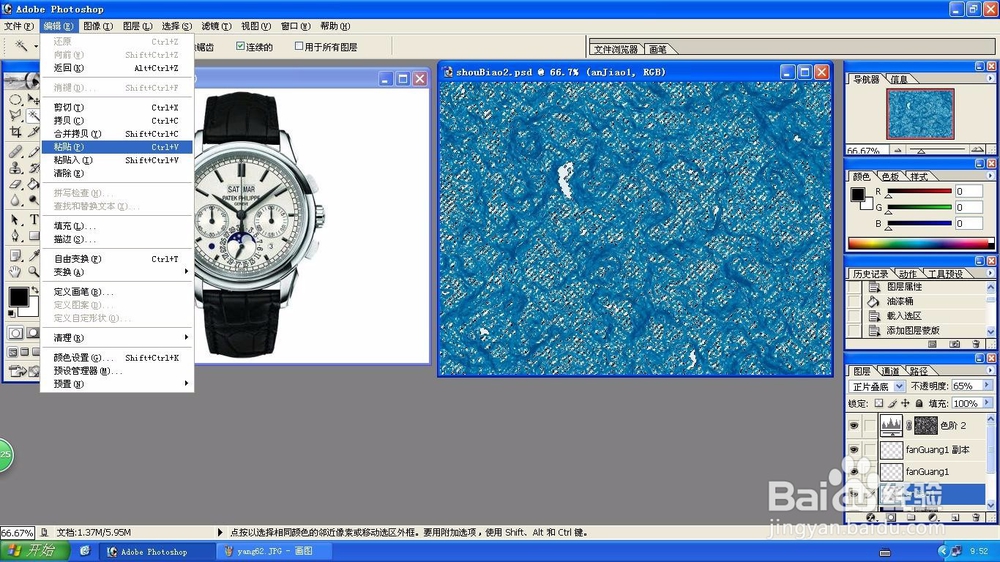1000x562 pixels.
Task: Create new document from current history state
Action: point(932,344)
